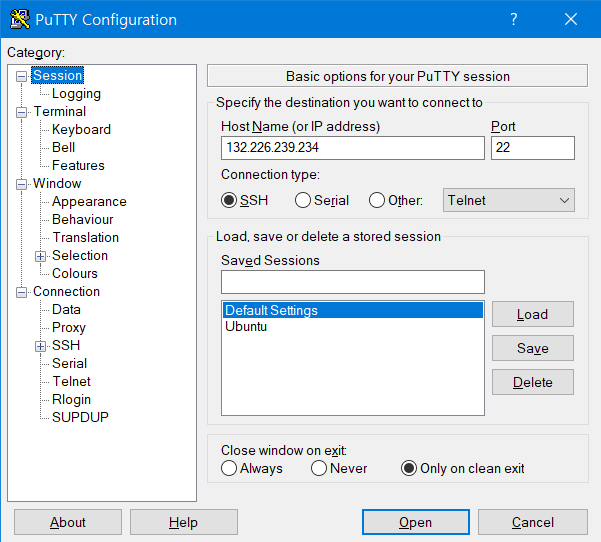Screen dimensions: 601x542
Task: Click the Port field showing 22
Action: tap(533, 148)
